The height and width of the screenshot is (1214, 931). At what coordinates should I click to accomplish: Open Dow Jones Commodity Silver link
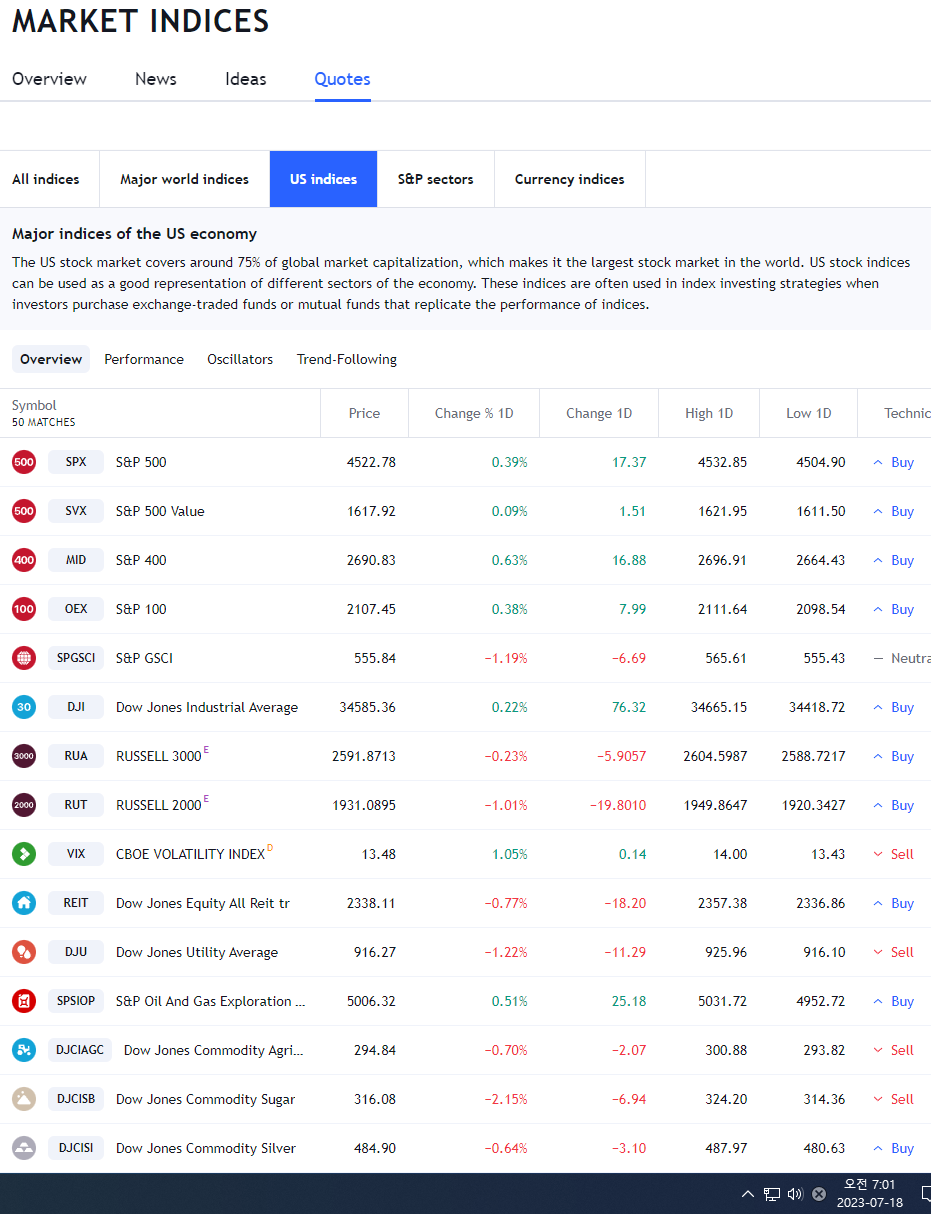coord(206,1148)
